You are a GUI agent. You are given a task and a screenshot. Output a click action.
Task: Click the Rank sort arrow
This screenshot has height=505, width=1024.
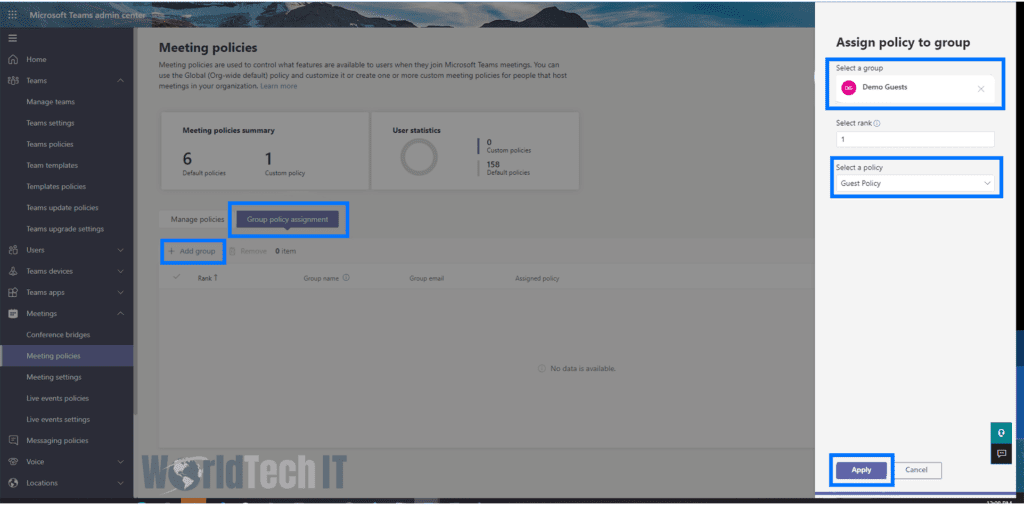216,278
